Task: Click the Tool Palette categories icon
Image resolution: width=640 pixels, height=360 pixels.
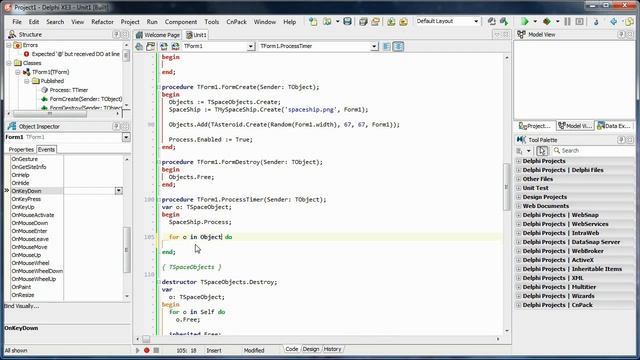Action: 520,151
